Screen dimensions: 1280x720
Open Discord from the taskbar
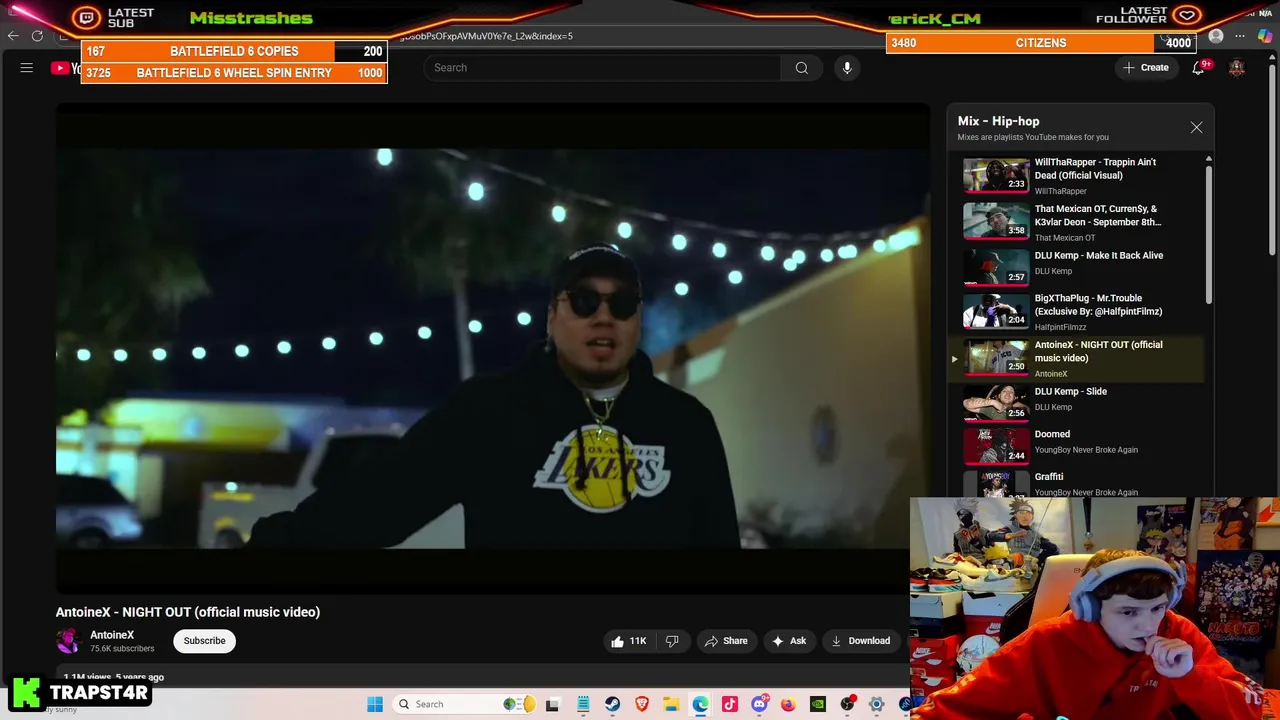point(759,704)
